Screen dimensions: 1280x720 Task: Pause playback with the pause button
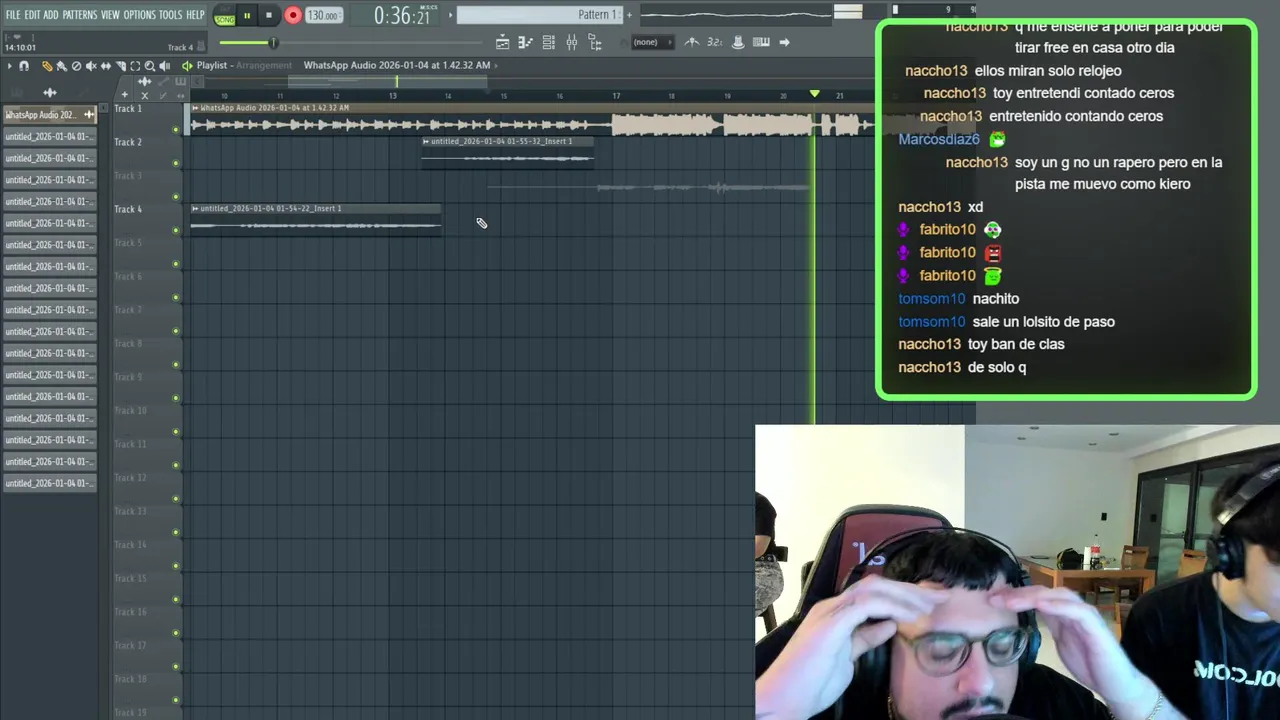[247, 15]
